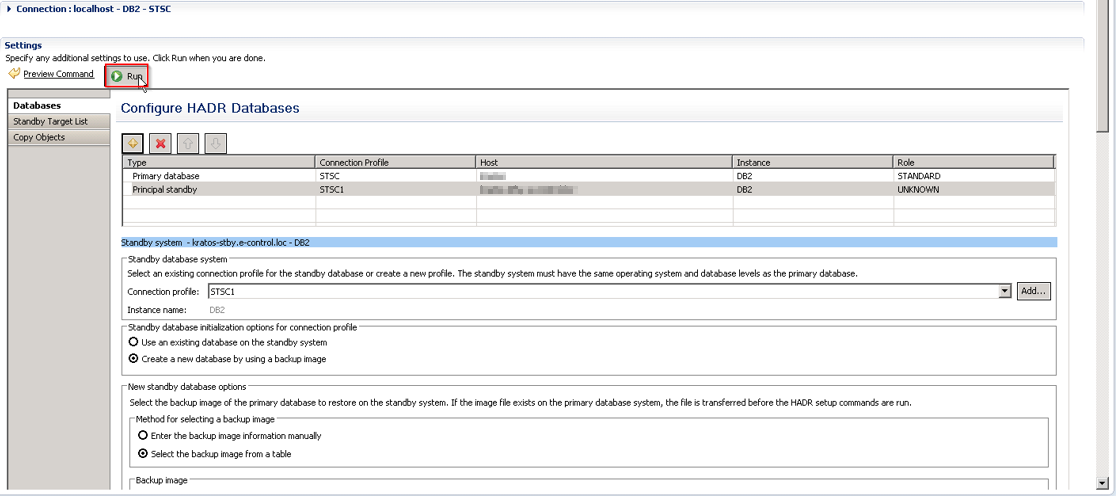
Task: Click the move down arrow icon
Action: 215,143
